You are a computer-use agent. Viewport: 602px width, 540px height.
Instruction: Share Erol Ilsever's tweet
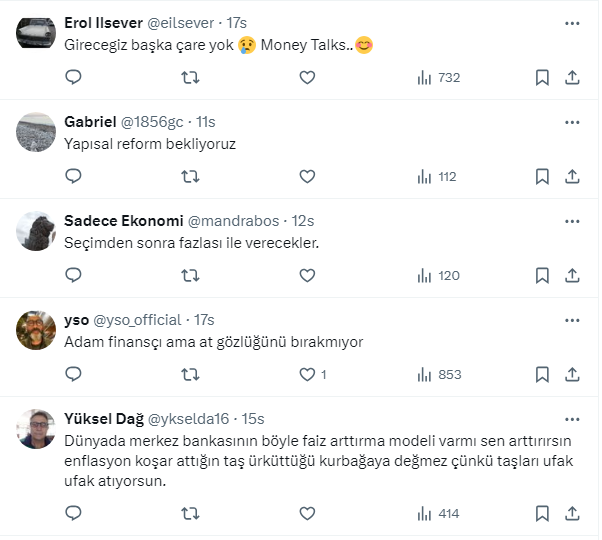(573, 77)
